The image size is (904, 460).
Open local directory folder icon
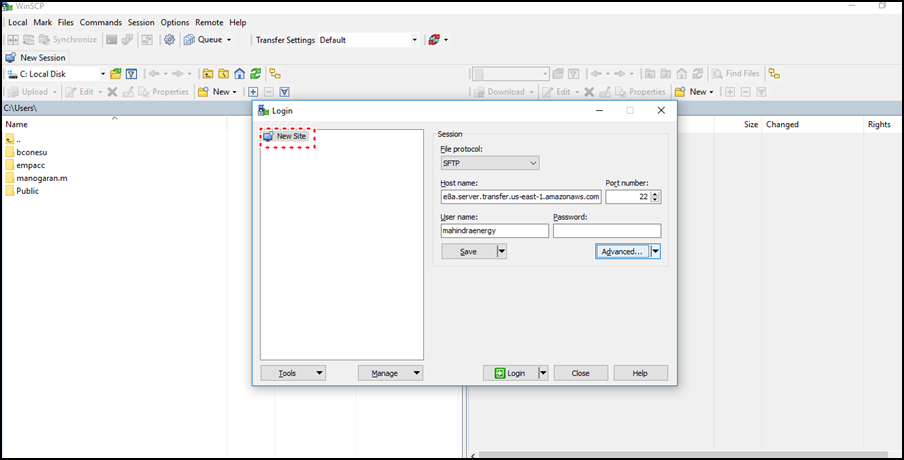tap(116, 74)
